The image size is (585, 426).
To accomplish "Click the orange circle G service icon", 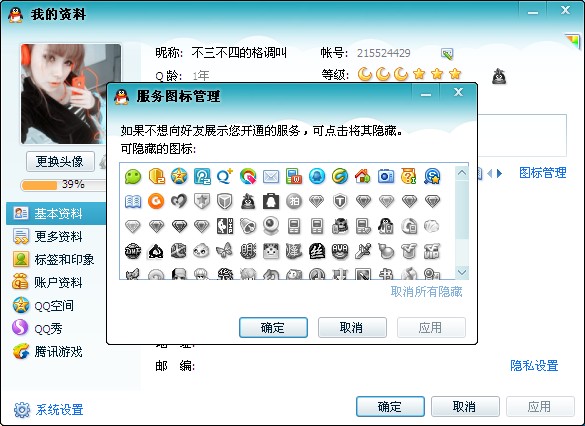I will click(x=156, y=201).
